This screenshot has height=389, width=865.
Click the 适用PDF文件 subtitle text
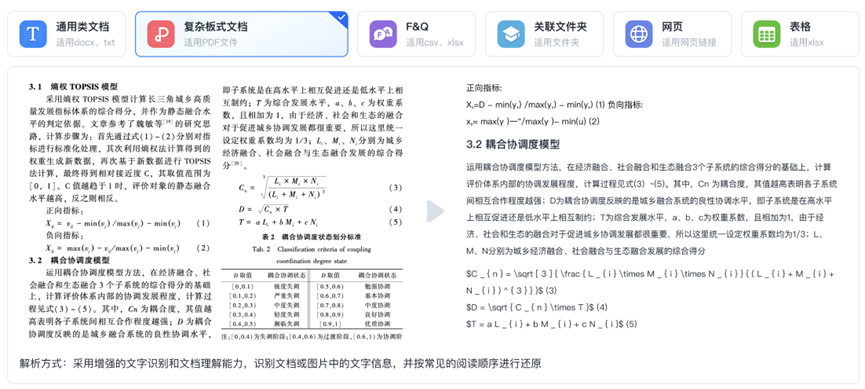click(x=209, y=42)
